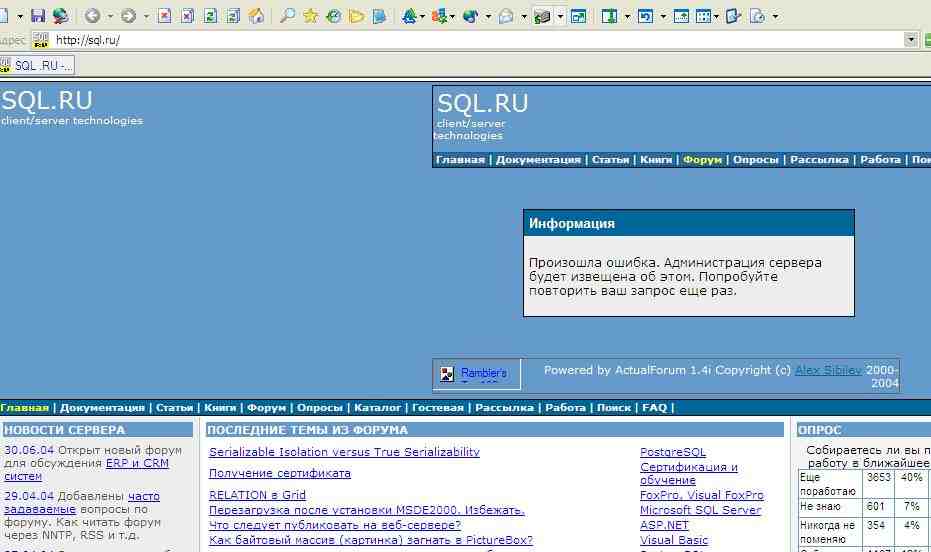
Task: Open Favorites with the star icon
Action: tap(311, 16)
